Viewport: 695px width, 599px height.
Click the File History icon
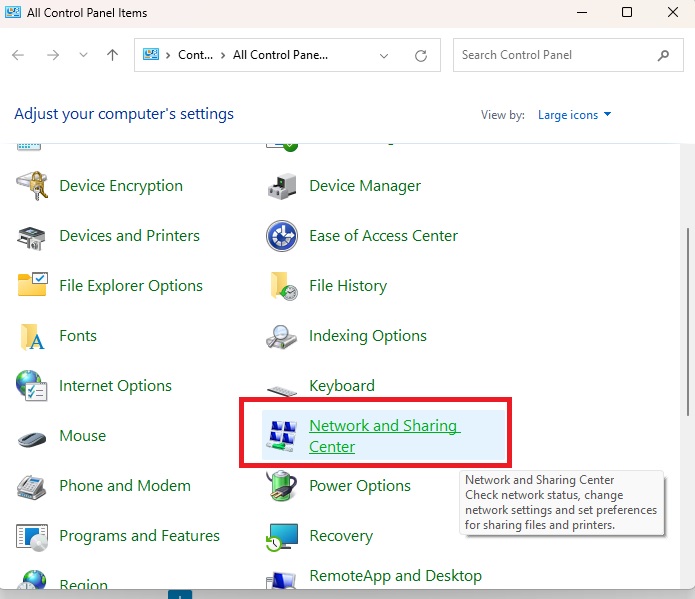click(x=284, y=286)
